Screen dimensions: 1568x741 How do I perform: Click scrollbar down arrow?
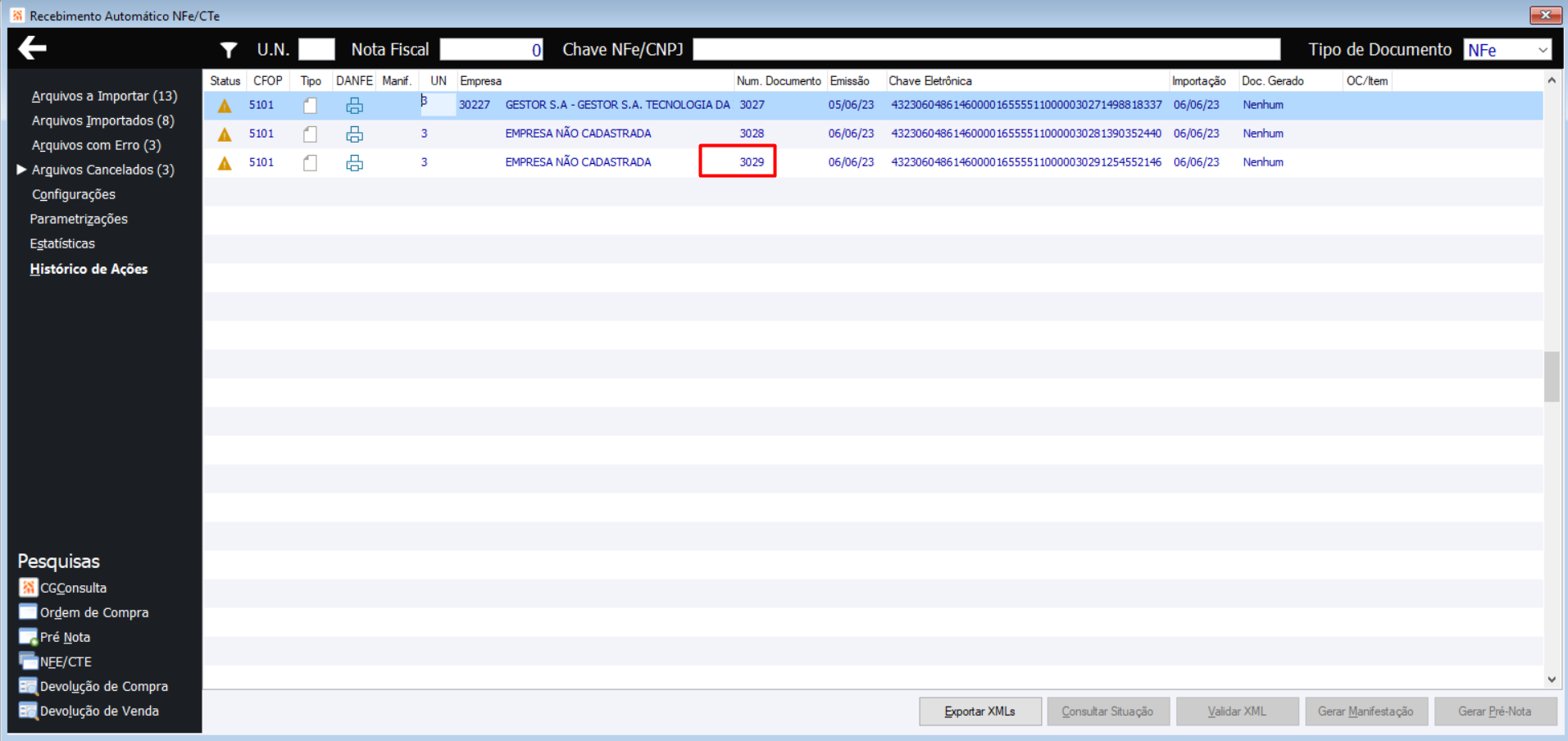1552,679
